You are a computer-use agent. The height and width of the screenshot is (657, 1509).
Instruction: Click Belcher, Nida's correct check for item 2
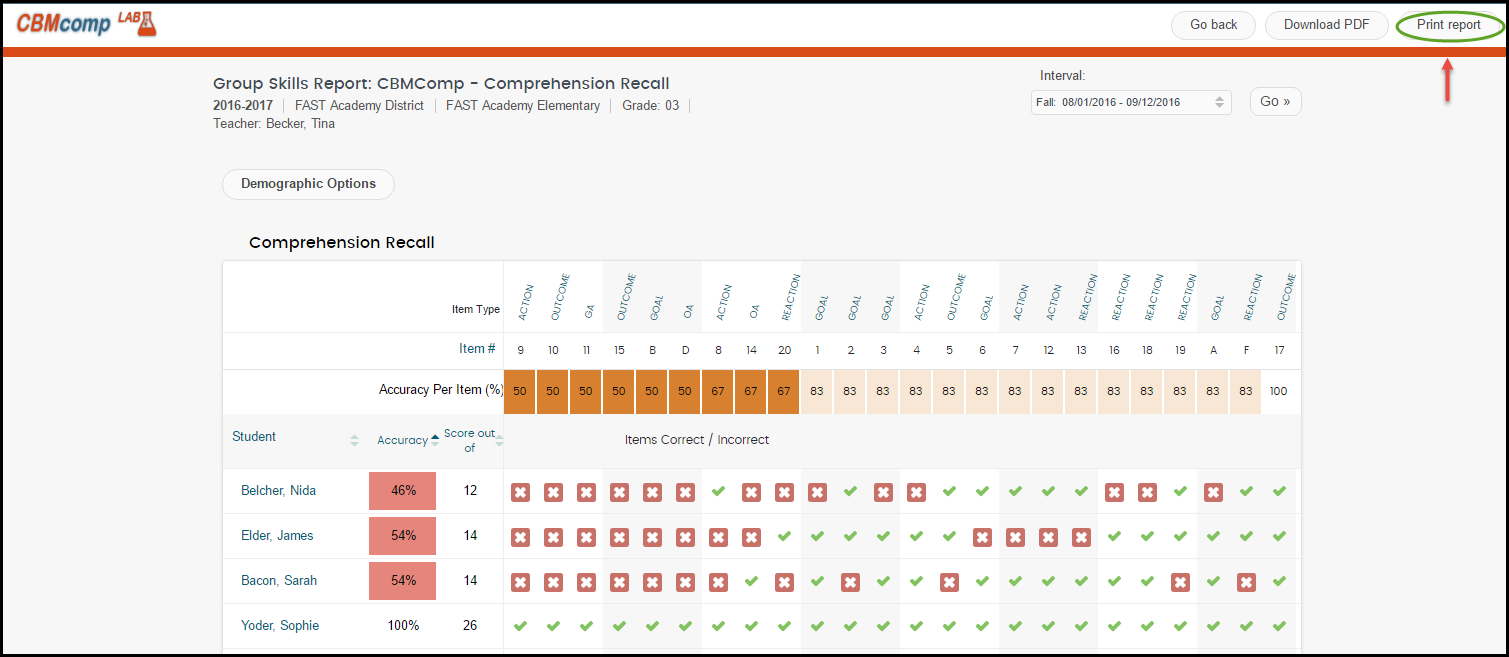(850, 491)
